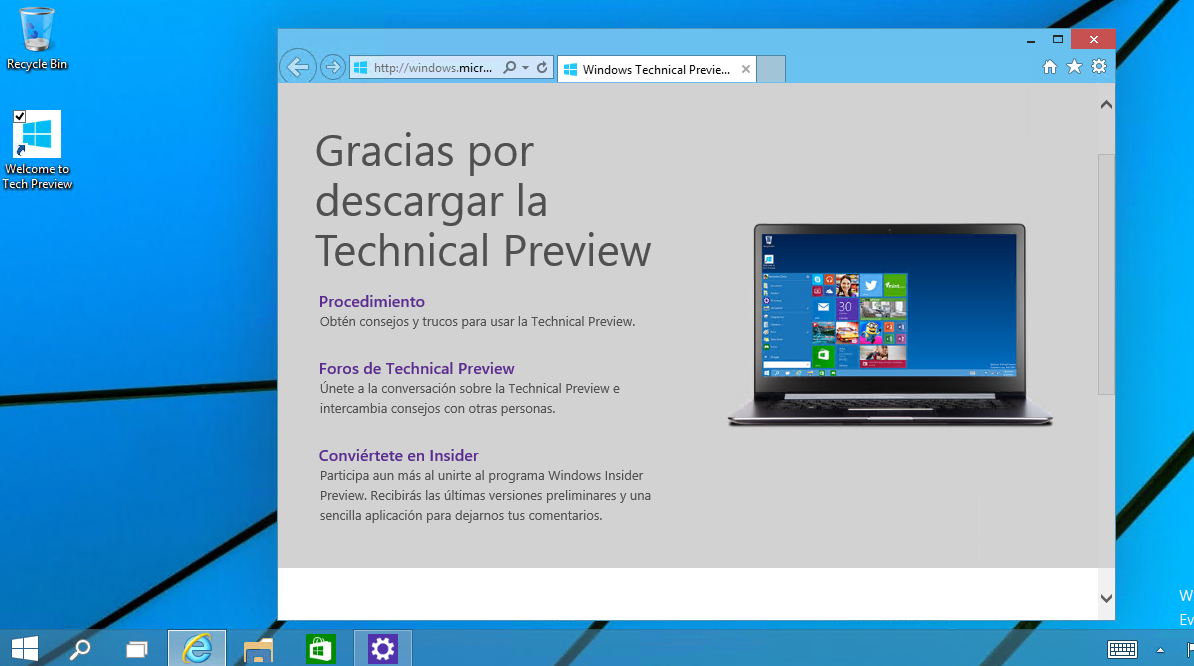Open the Recycle Bin desktop icon
The width and height of the screenshot is (1194, 666).
(37, 39)
